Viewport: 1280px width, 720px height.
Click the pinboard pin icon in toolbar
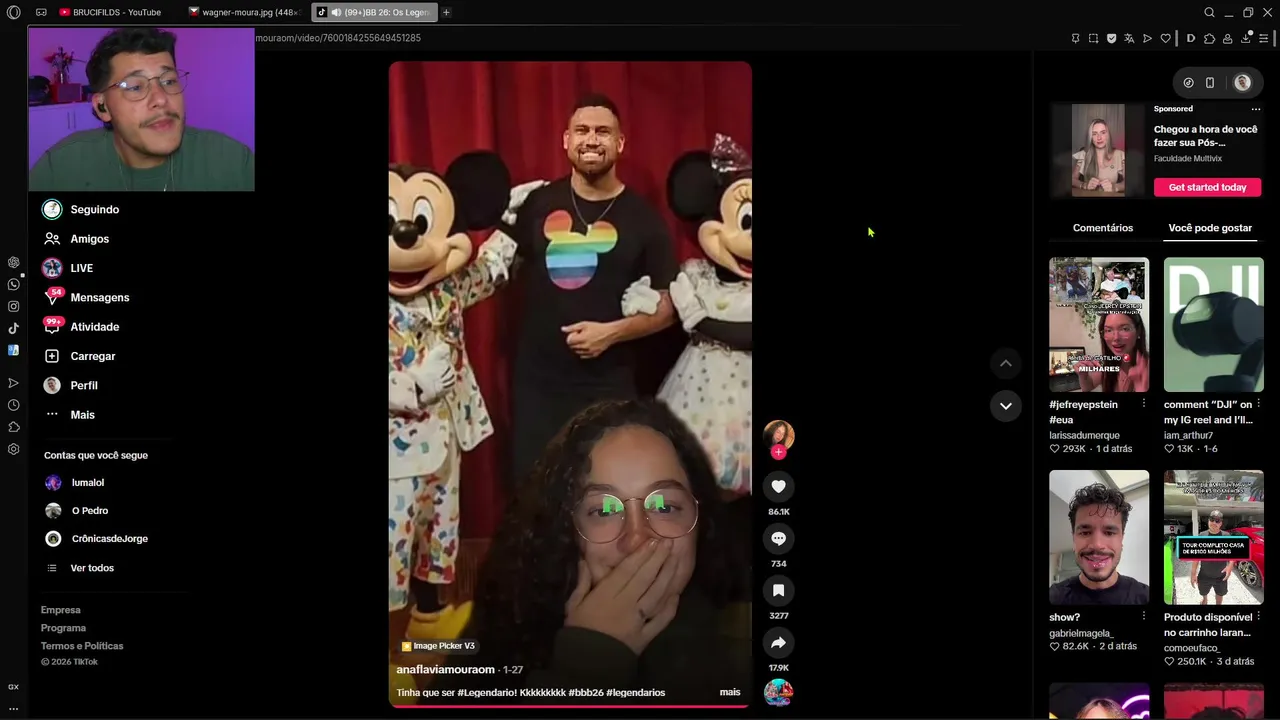1075,38
